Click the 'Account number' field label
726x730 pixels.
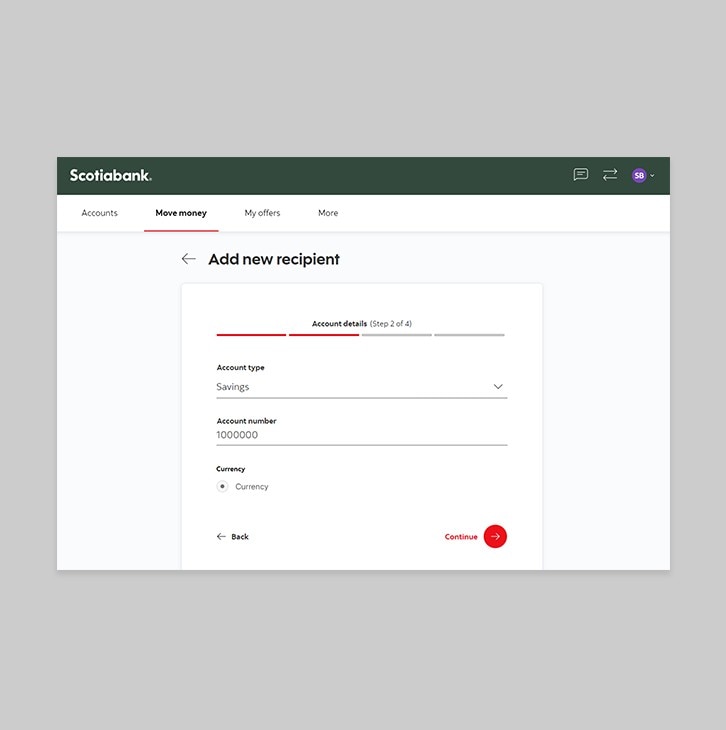[246, 421]
